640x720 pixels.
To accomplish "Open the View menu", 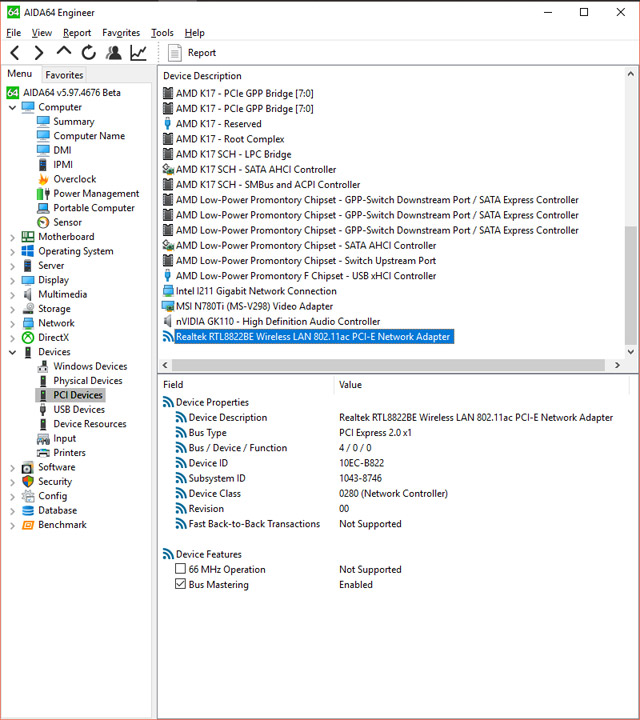I will [x=42, y=33].
